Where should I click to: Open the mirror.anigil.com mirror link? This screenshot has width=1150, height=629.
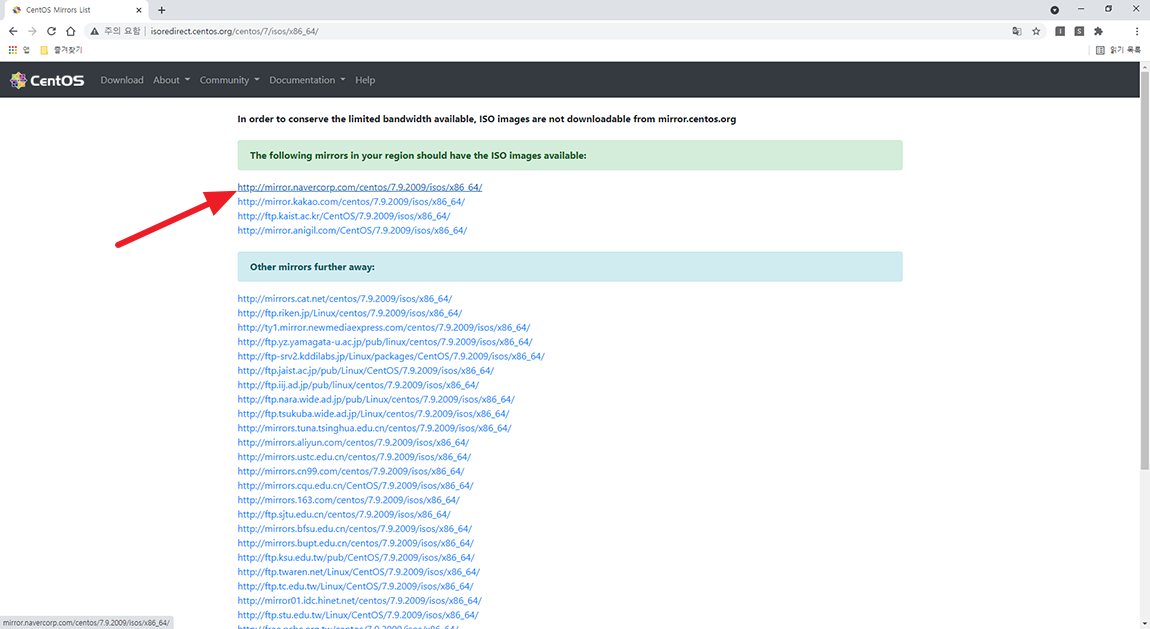(352, 230)
